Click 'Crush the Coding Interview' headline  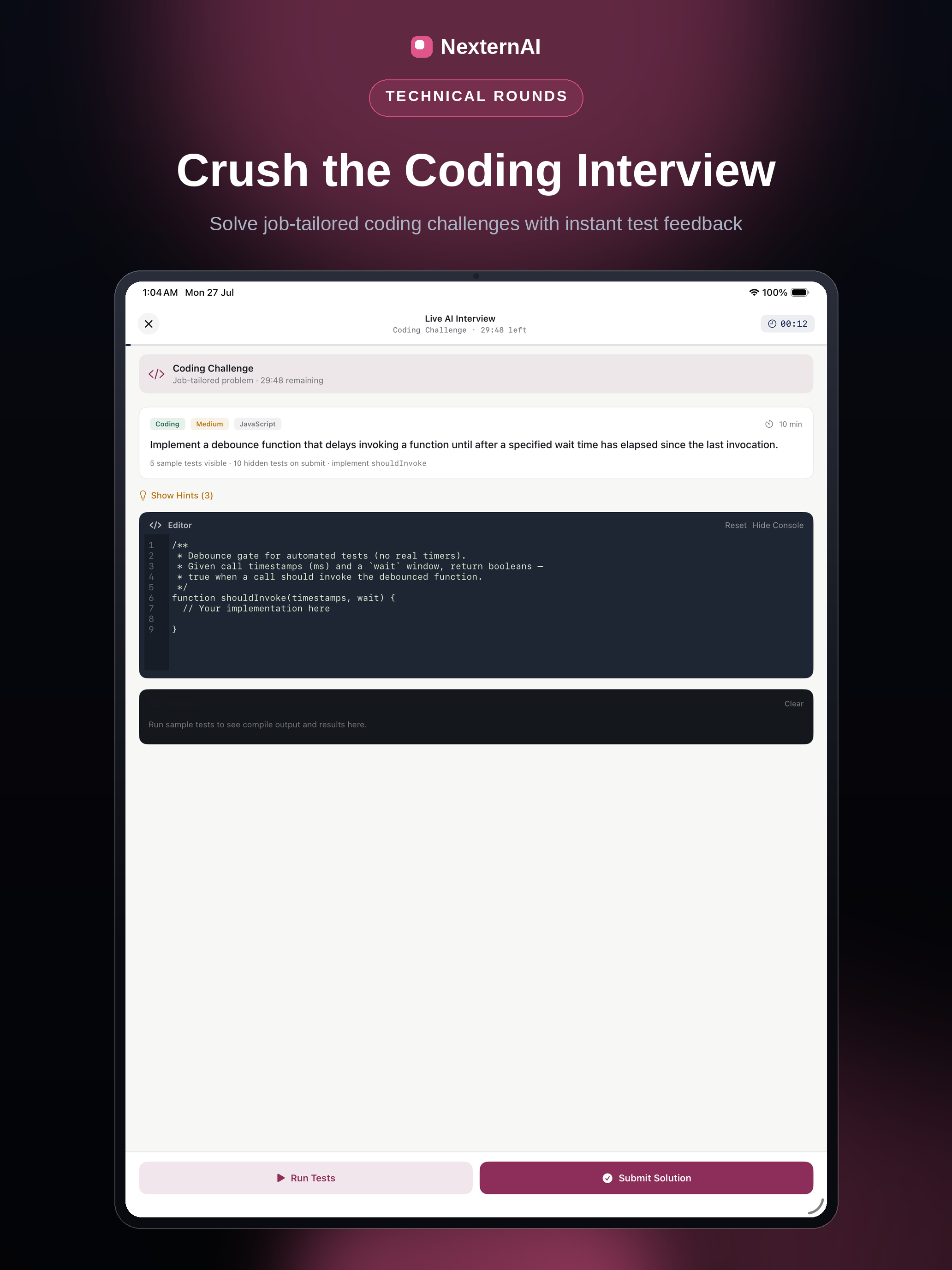(476, 171)
